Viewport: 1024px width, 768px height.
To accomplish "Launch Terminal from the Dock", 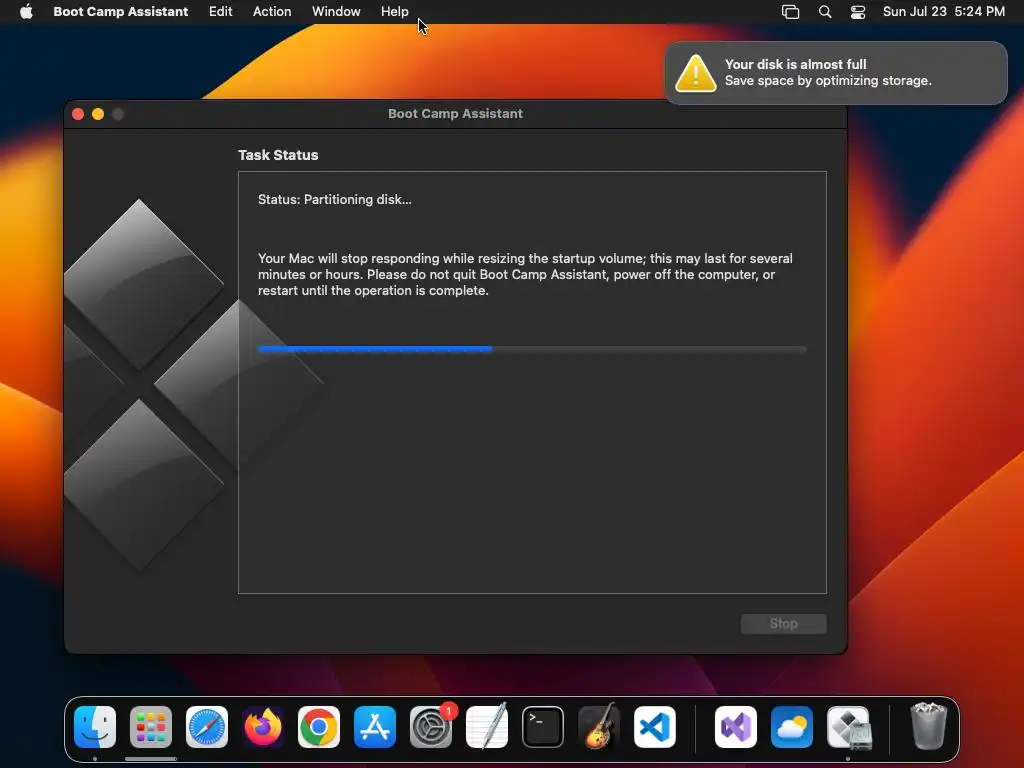I will tap(543, 727).
